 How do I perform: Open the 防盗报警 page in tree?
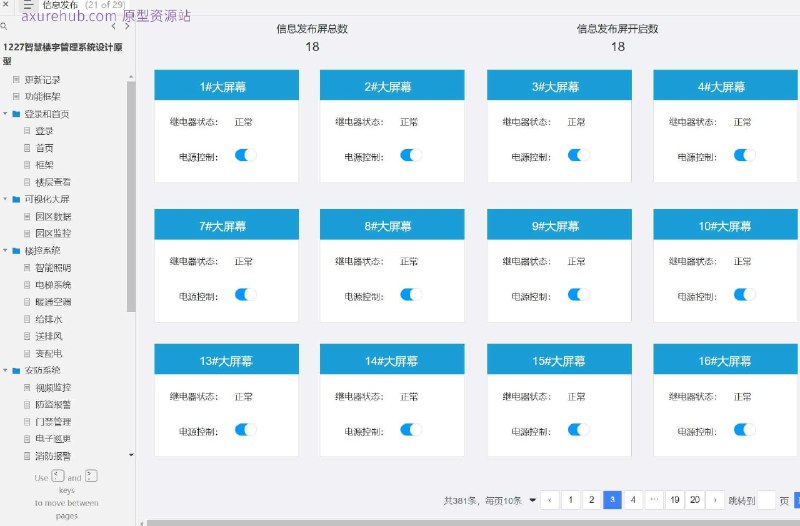click(x=53, y=405)
